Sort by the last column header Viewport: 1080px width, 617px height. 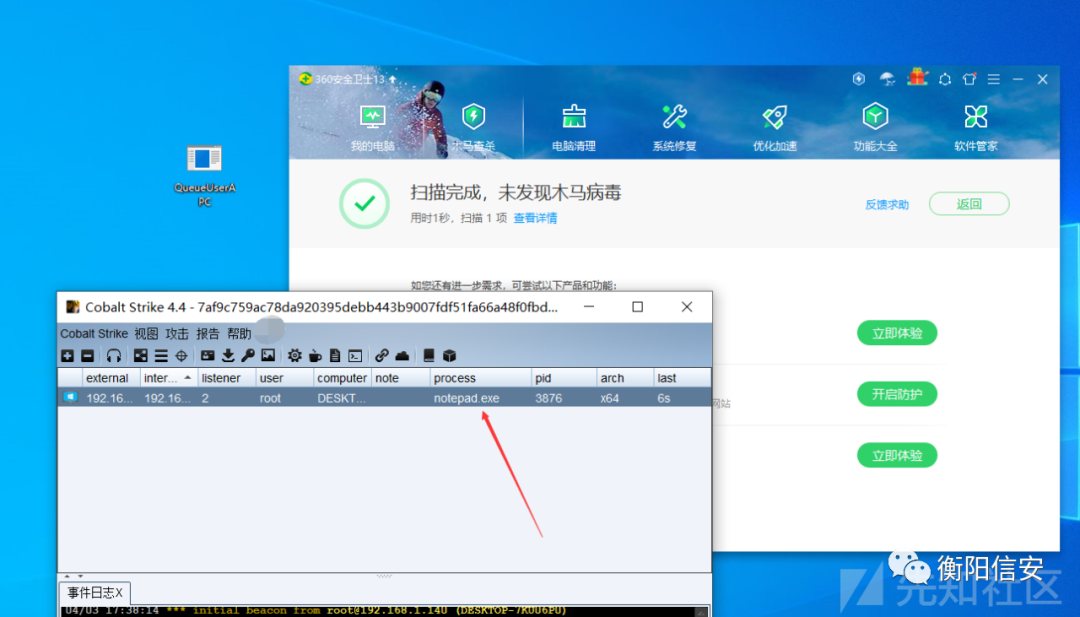pyautogui.click(x=682, y=378)
